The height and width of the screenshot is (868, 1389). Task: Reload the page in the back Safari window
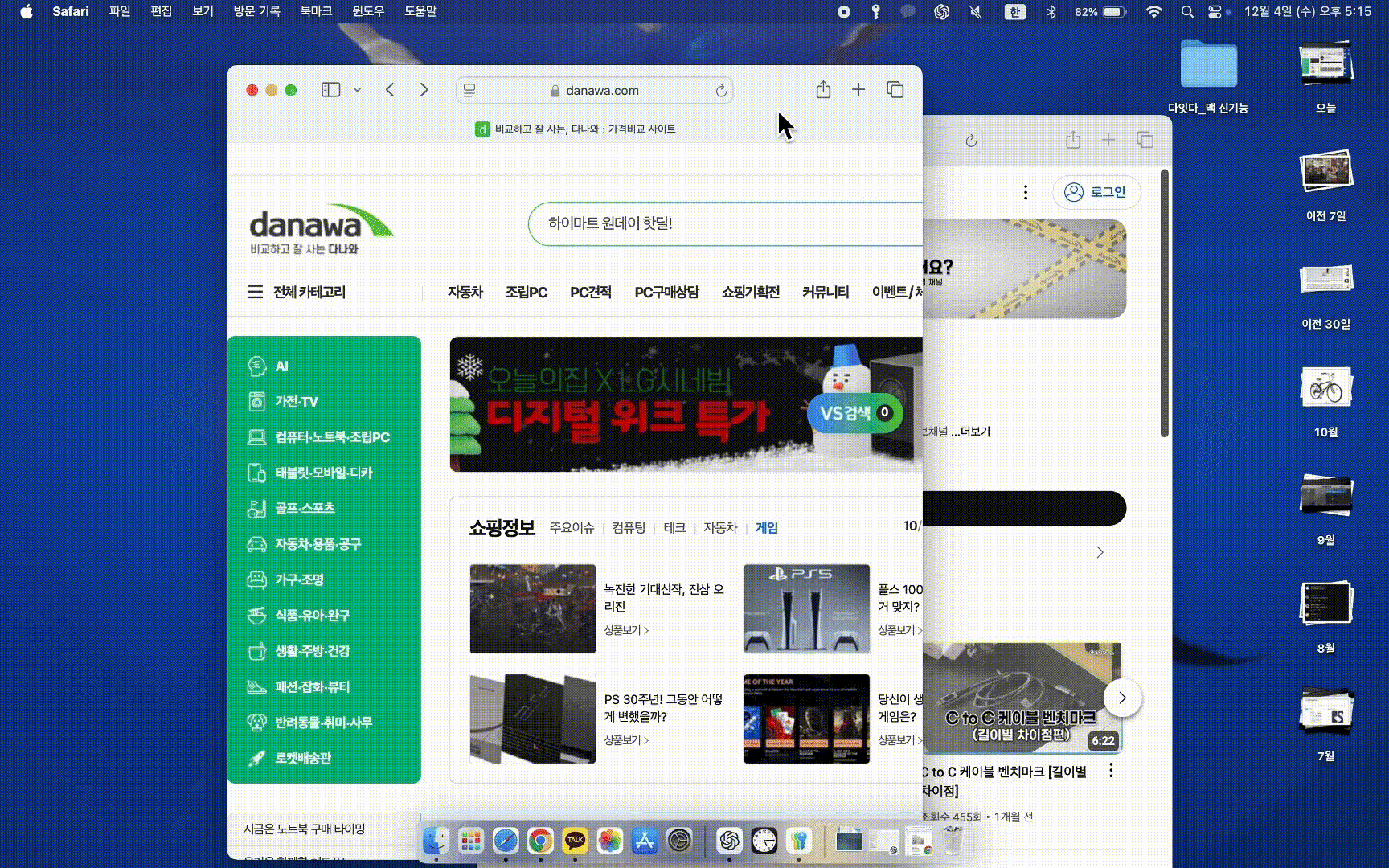pyautogui.click(x=971, y=141)
